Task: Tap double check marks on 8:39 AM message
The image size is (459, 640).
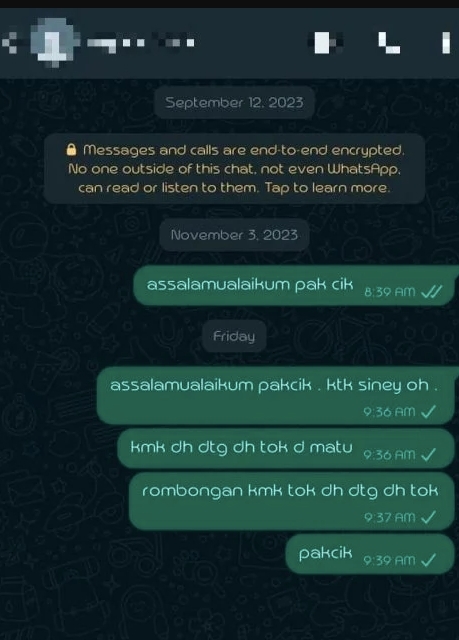Action: pyautogui.click(x=431, y=291)
